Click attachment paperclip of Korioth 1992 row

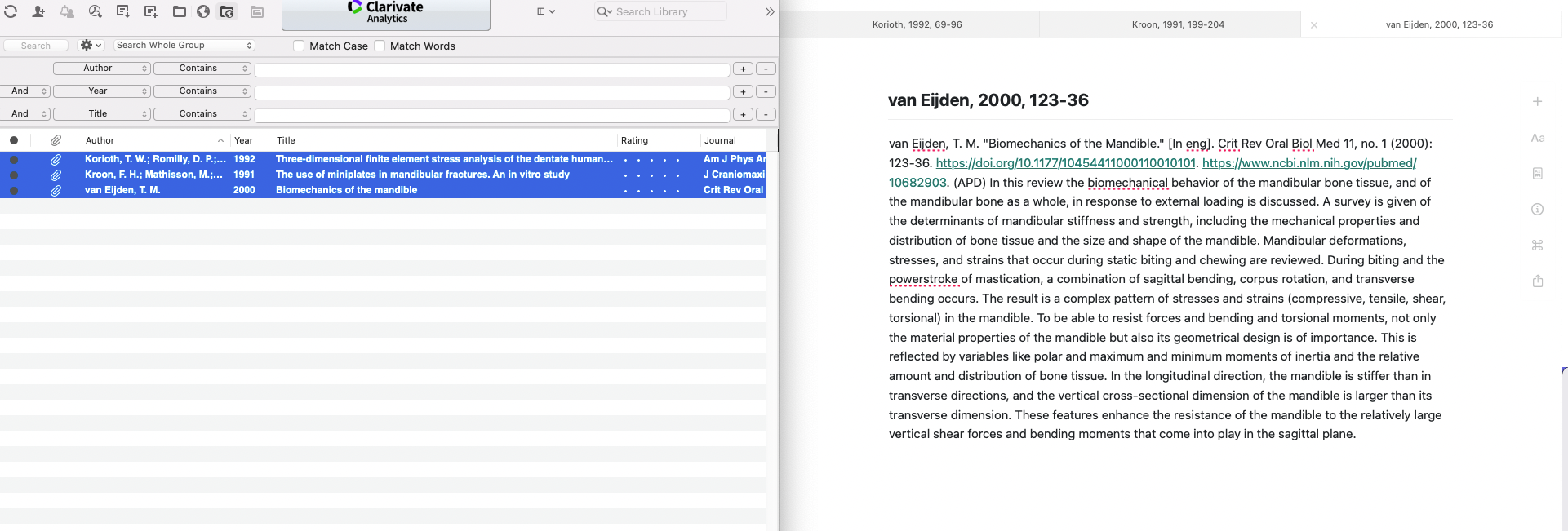[x=56, y=160]
